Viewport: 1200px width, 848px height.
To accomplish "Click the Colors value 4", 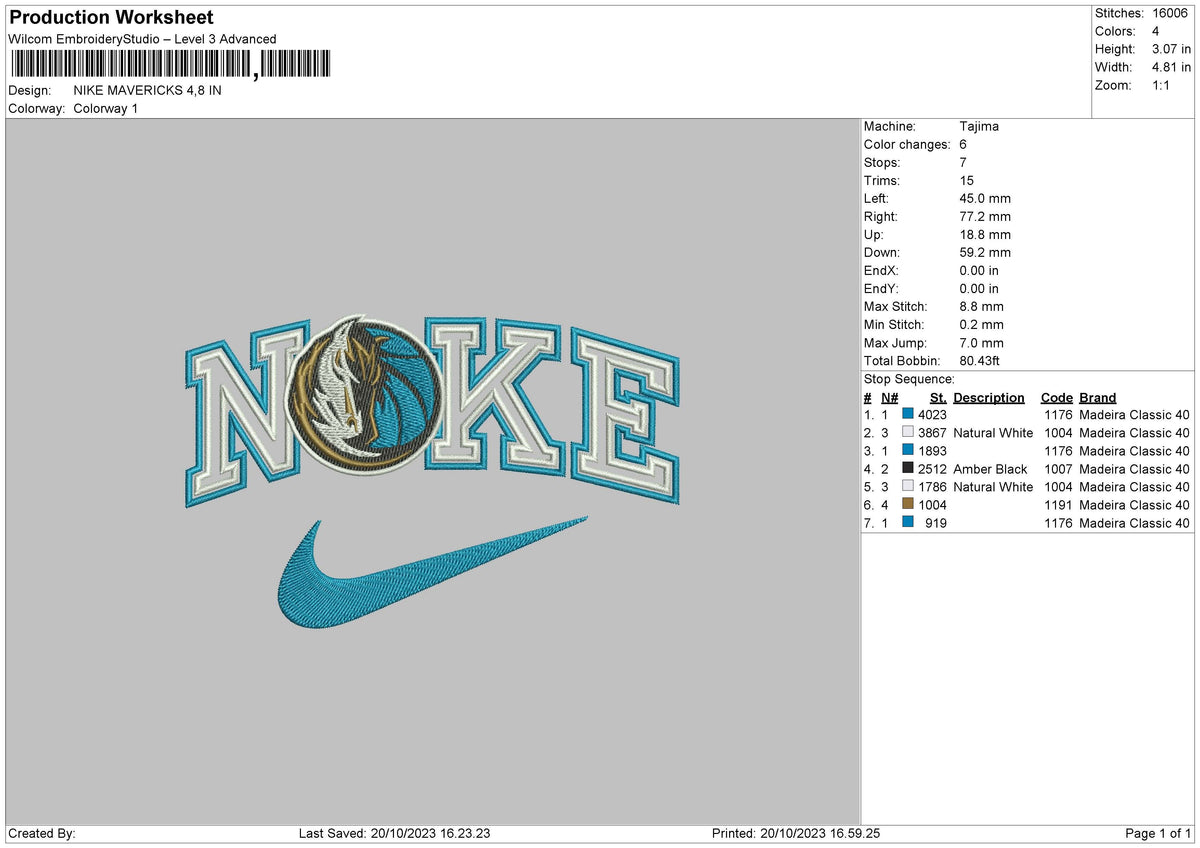I will coord(1157,31).
